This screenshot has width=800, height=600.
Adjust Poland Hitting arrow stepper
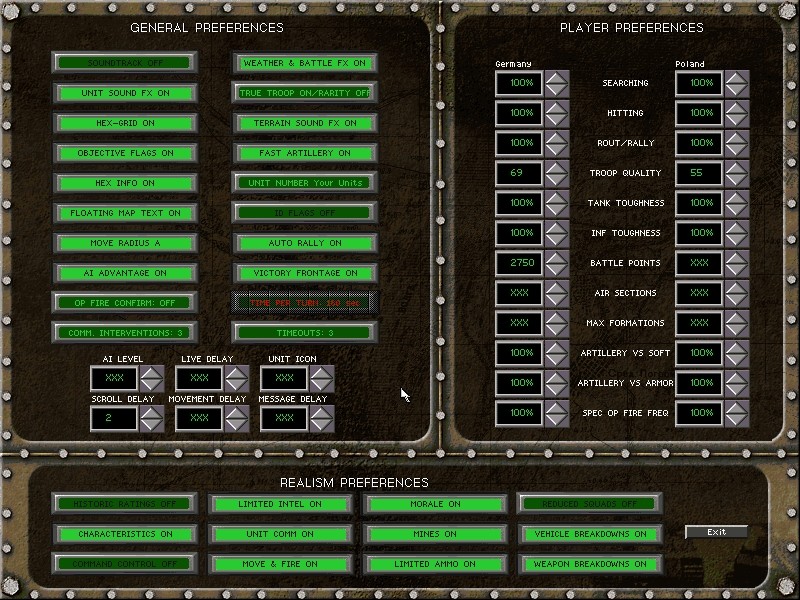point(737,113)
